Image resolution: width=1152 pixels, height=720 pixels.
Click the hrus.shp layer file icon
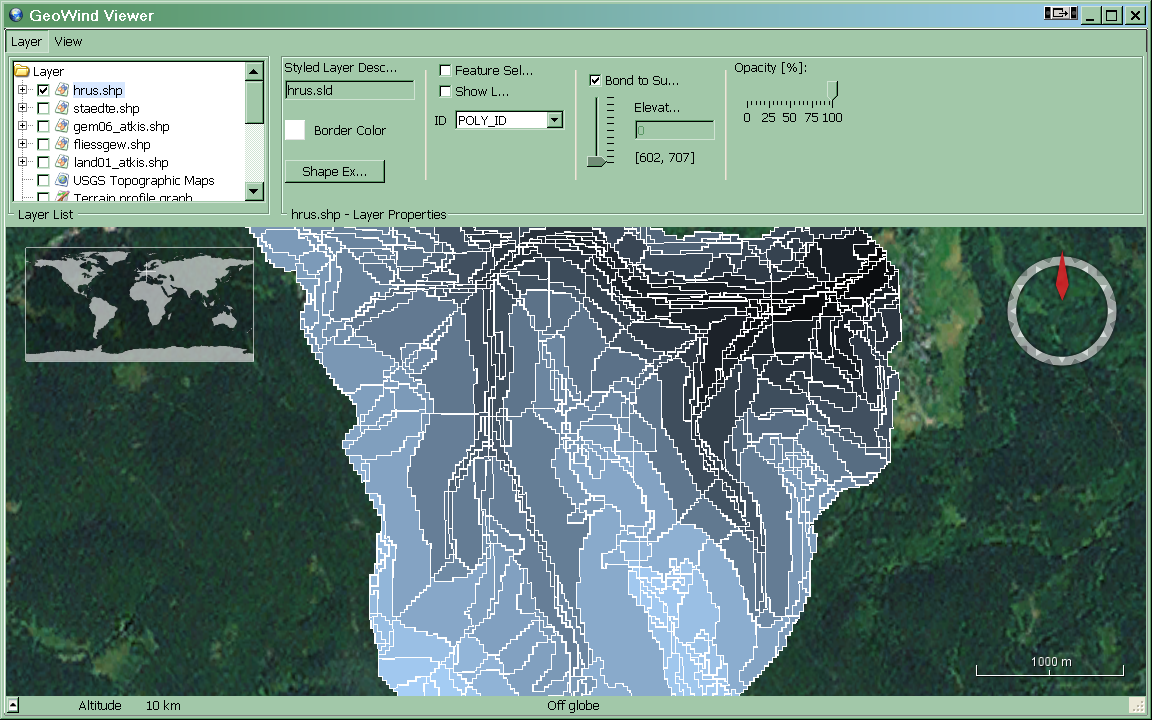pos(62,90)
